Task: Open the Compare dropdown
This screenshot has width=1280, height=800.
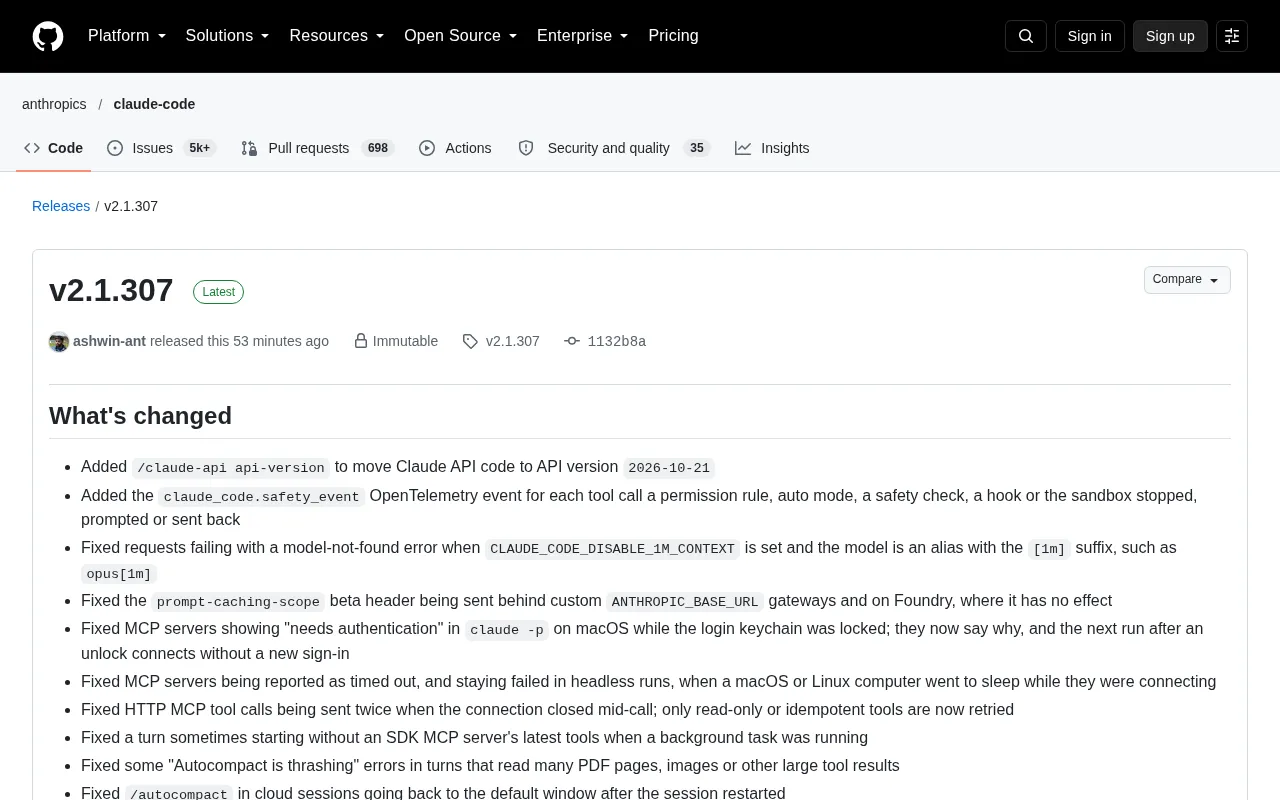Action: [x=1187, y=280]
